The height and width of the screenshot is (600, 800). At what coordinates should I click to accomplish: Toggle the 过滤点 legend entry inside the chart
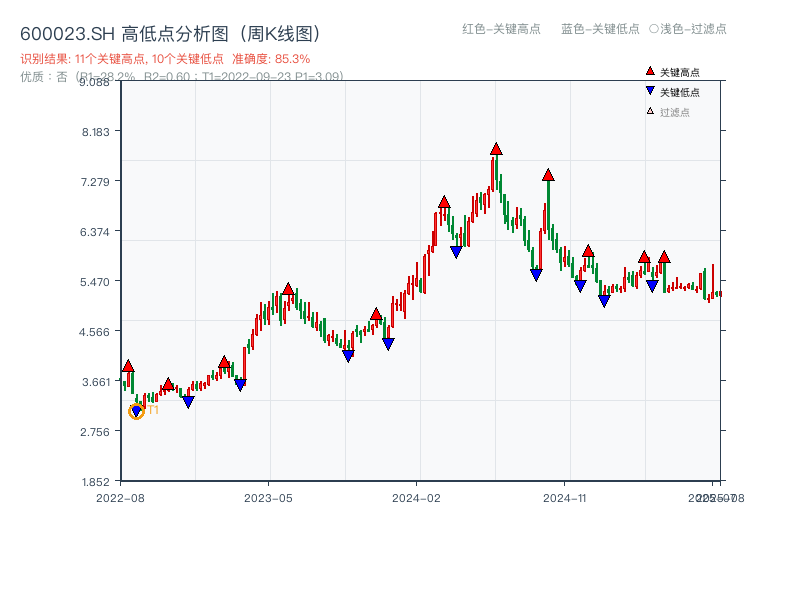668,112
